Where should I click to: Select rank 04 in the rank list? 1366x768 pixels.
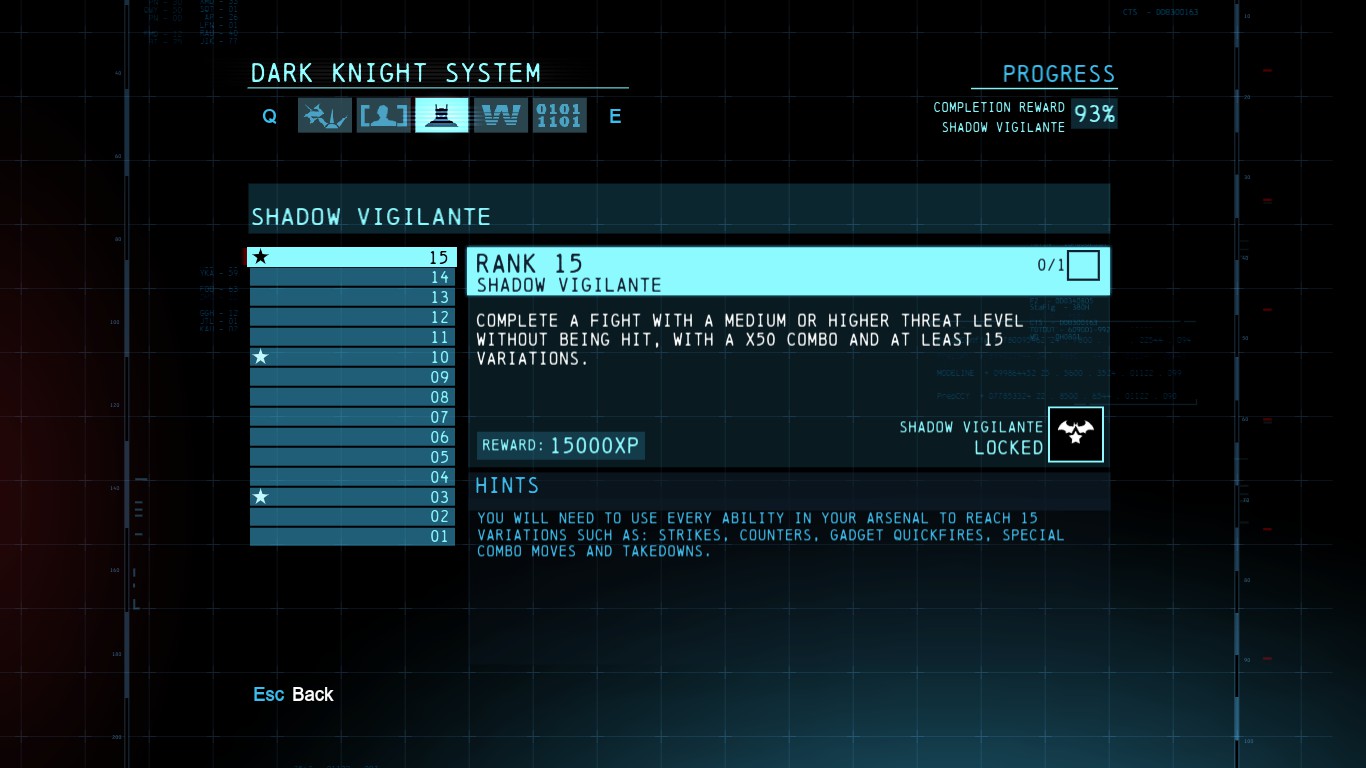point(352,477)
